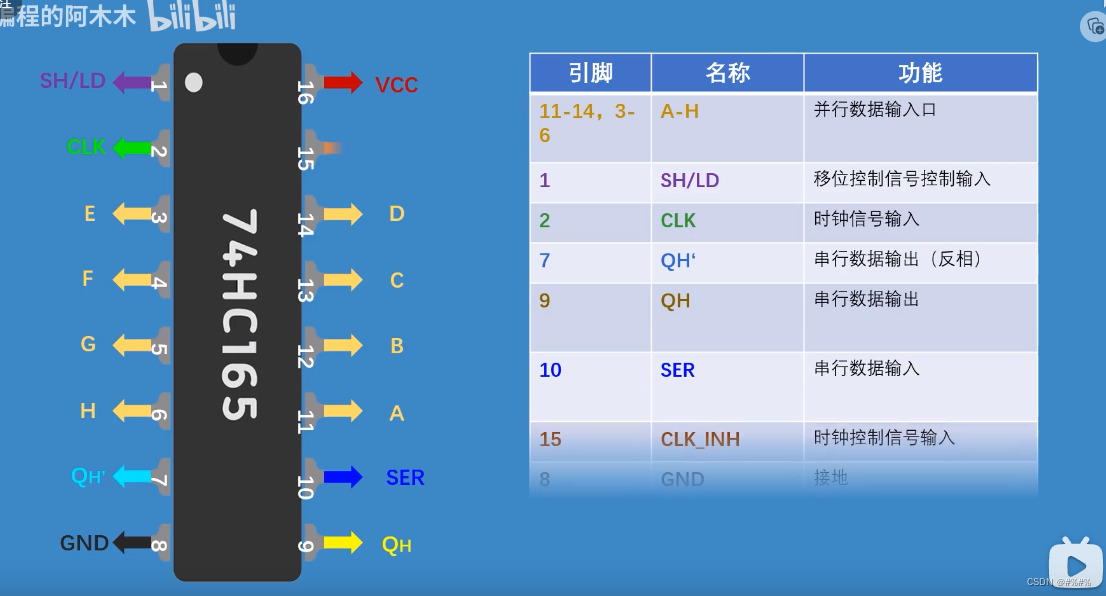
Task: Click the uploader name text at top-left
Action: [x=68, y=15]
